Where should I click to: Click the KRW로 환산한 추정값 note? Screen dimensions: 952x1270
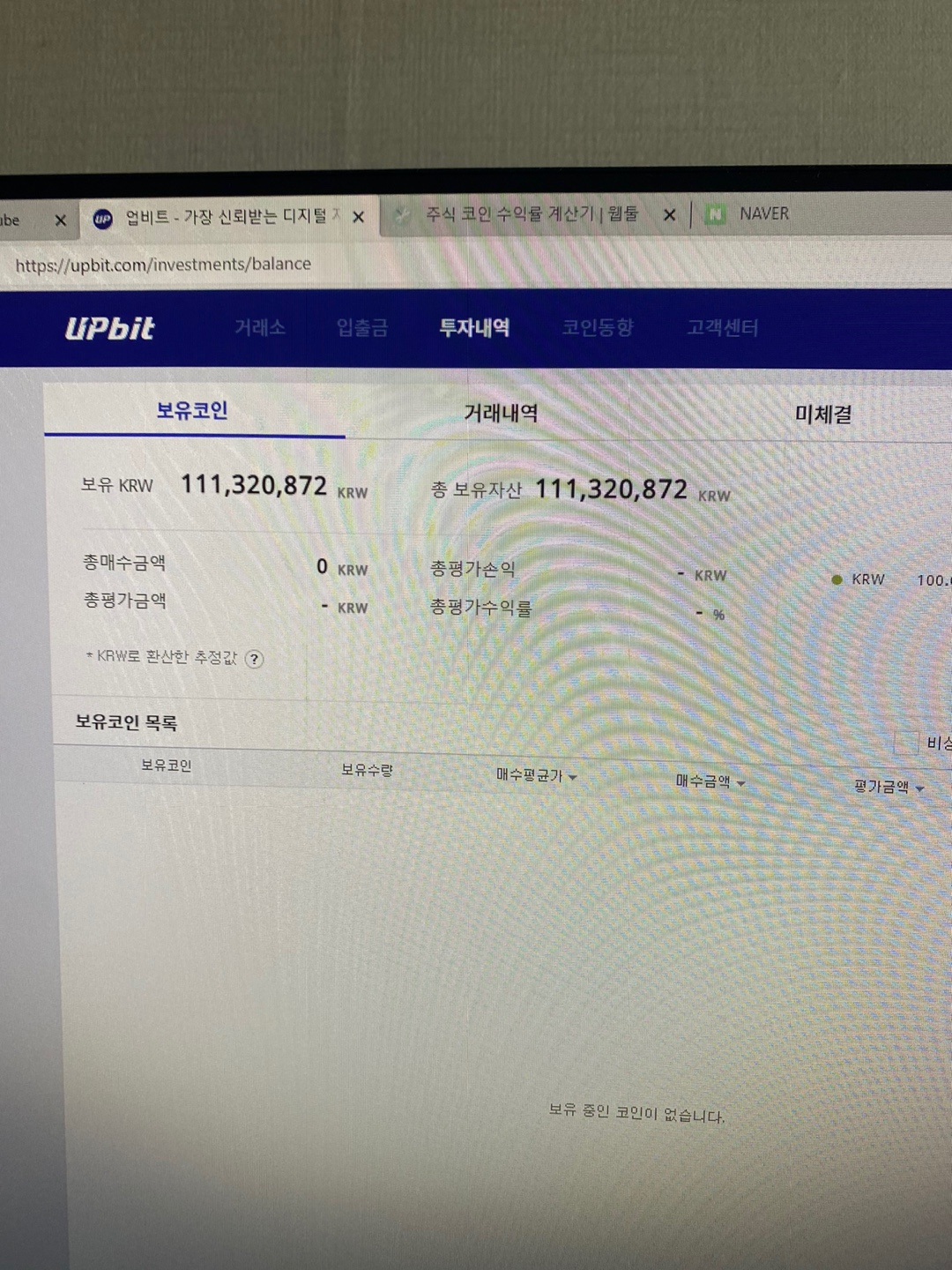coord(161,656)
